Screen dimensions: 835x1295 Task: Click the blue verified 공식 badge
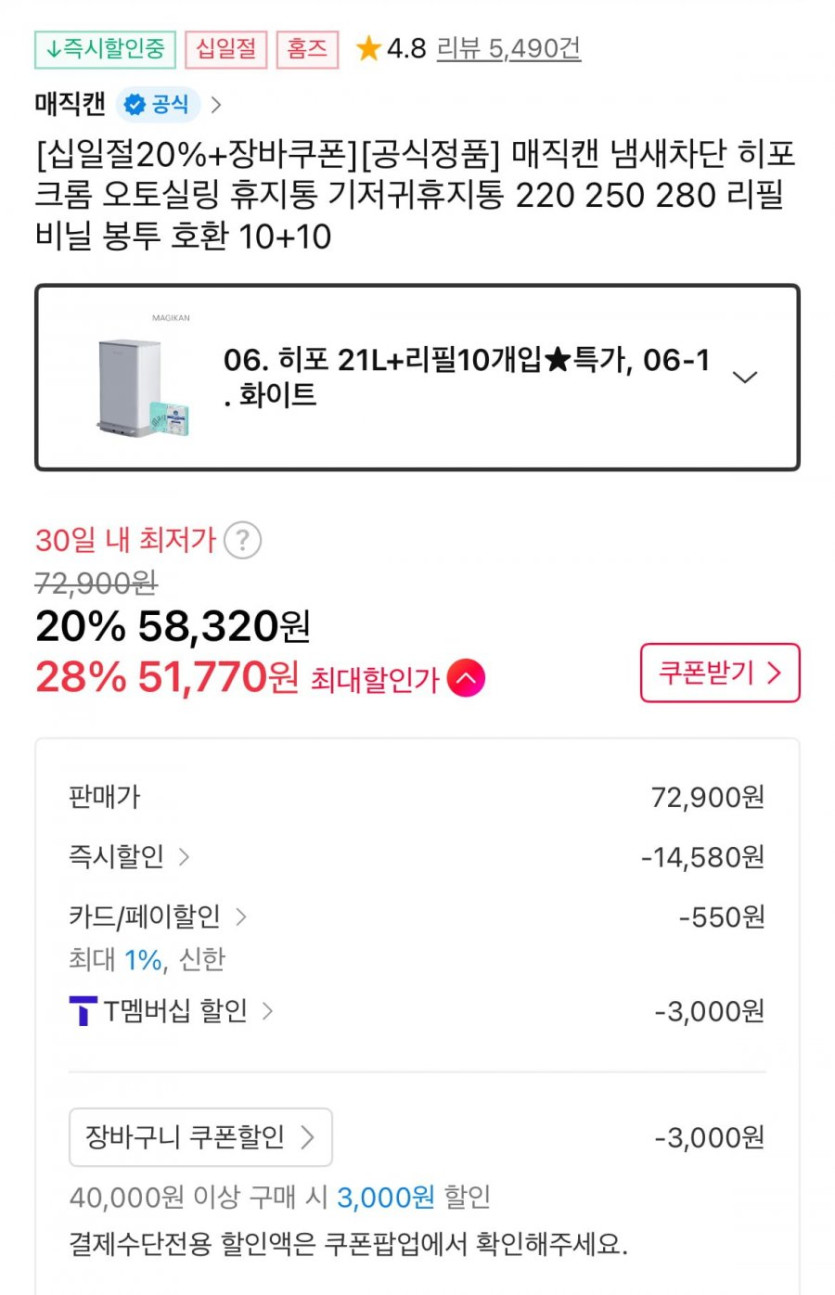pyautogui.click(x=158, y=104)
